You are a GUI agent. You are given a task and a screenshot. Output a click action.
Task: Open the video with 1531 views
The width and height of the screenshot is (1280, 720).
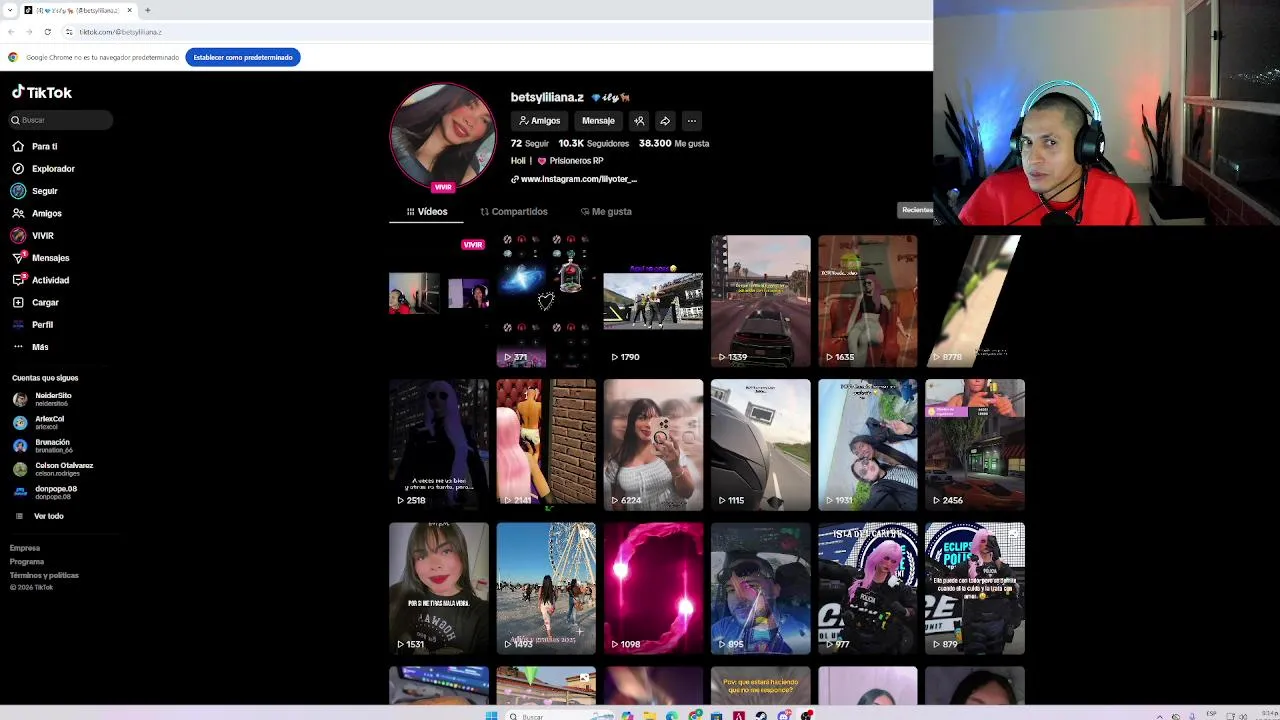pyautogui.click(x=439, y=588)
